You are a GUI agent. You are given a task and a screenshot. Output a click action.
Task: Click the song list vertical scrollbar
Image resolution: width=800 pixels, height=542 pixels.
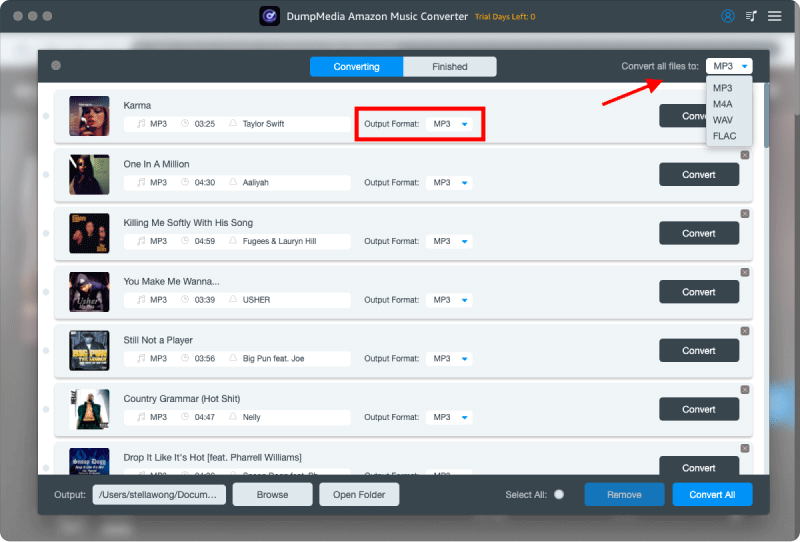pos(766,116)
